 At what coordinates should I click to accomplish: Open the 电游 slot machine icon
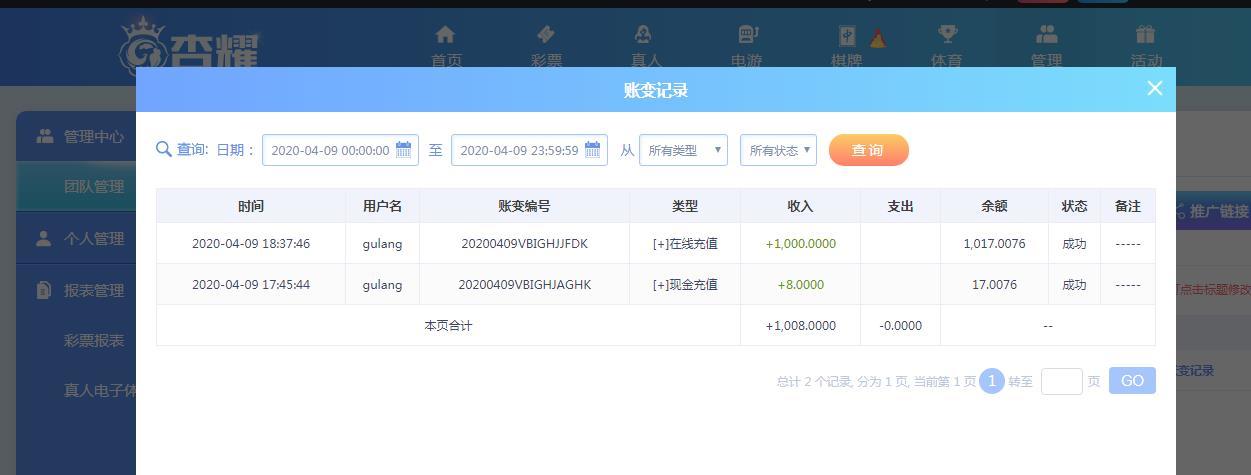746,36
